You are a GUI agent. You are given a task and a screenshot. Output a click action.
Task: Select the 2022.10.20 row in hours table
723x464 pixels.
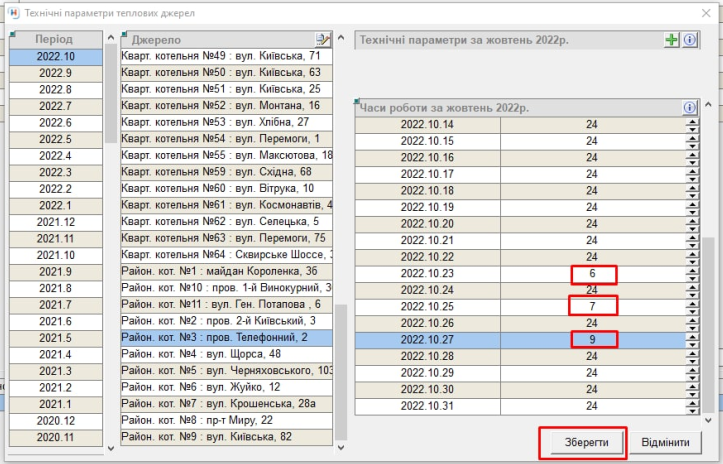[x=427, y=224]
